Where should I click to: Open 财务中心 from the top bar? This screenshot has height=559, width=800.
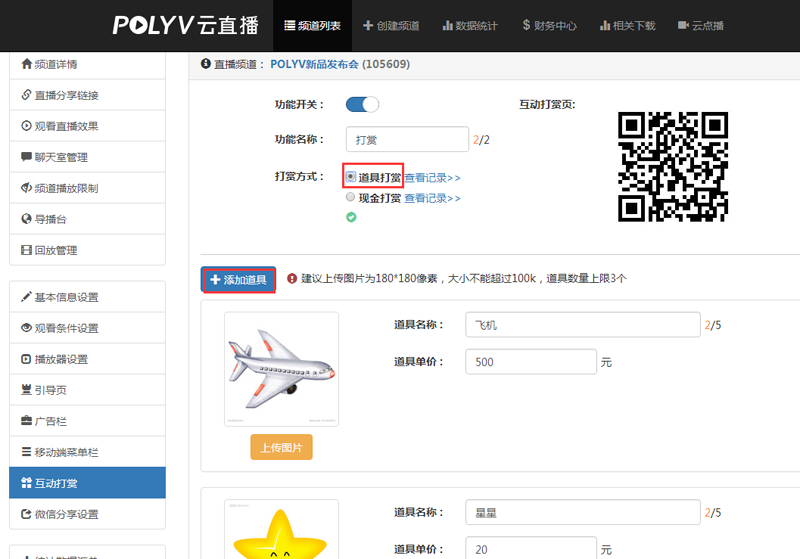(x=549, y=26)
